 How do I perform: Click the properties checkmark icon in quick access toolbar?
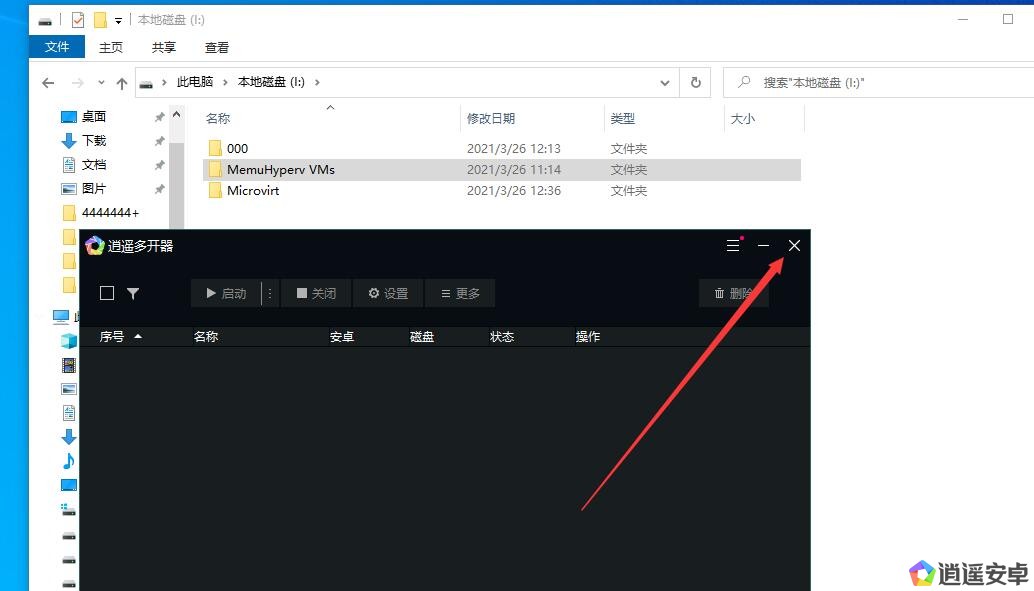point(78,20)
